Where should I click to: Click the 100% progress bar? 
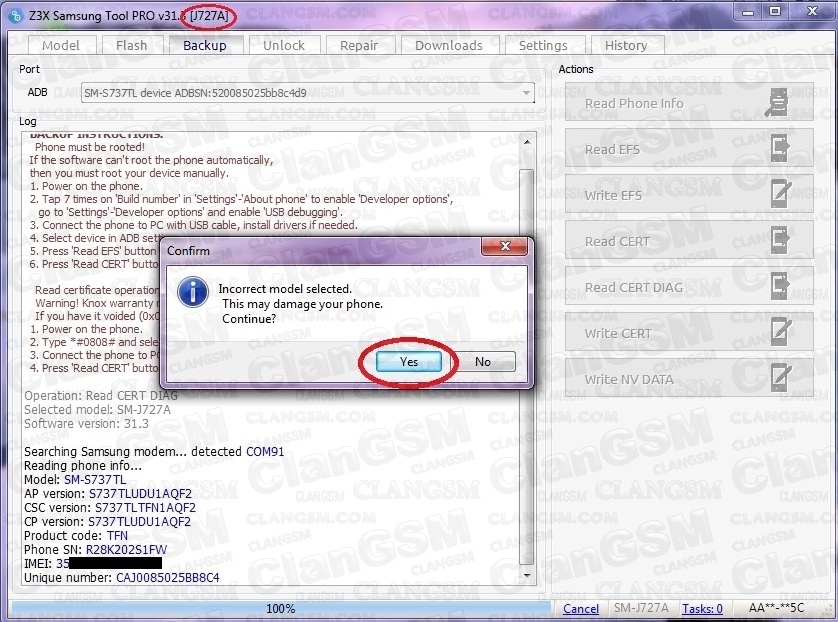[281, 609]
